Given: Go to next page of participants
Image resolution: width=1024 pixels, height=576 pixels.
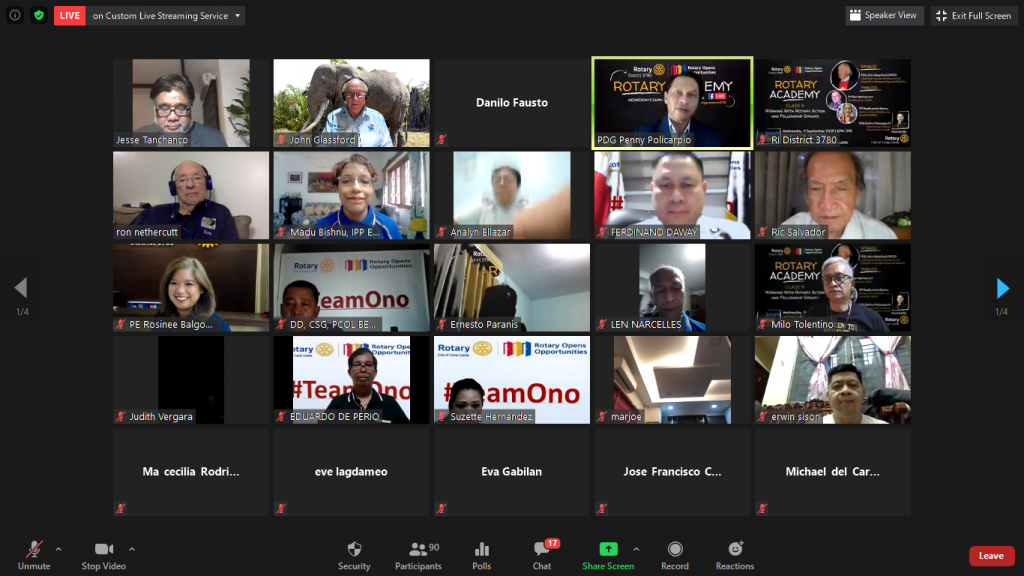Looking at the screenshot, I should pos(1002,289).
